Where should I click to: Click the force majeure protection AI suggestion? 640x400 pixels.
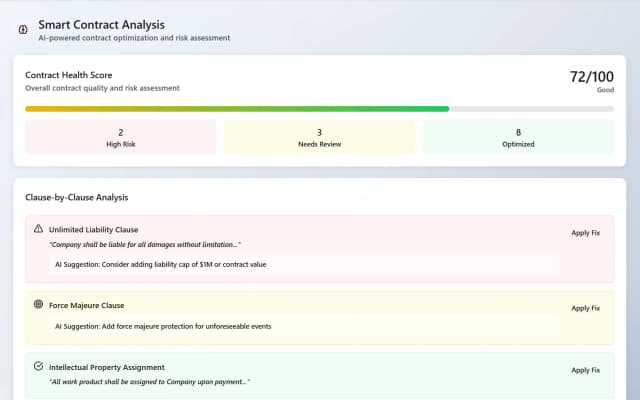[304, 327]
